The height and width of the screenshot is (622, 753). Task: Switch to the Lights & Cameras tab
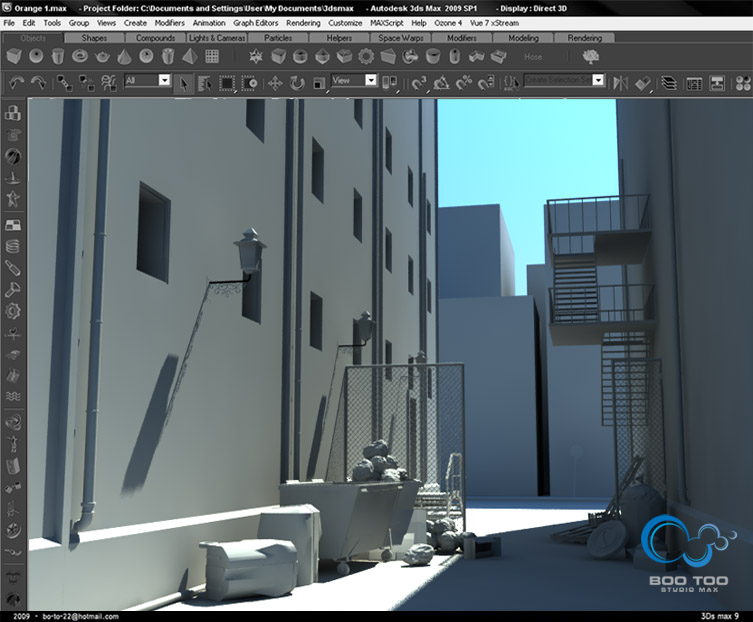[217, 38]
